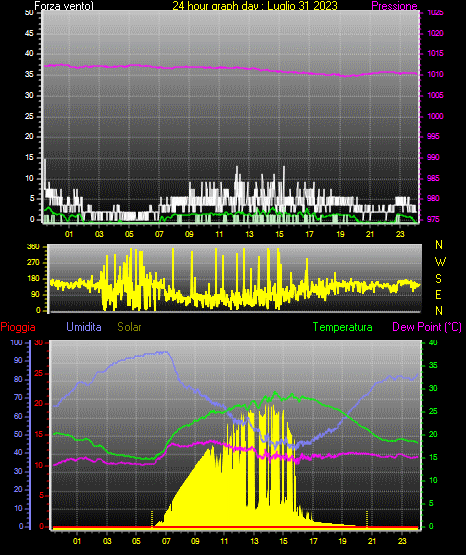
Task: Click the yellow sunset marker near hour 21
Action: tap(367, 519)
